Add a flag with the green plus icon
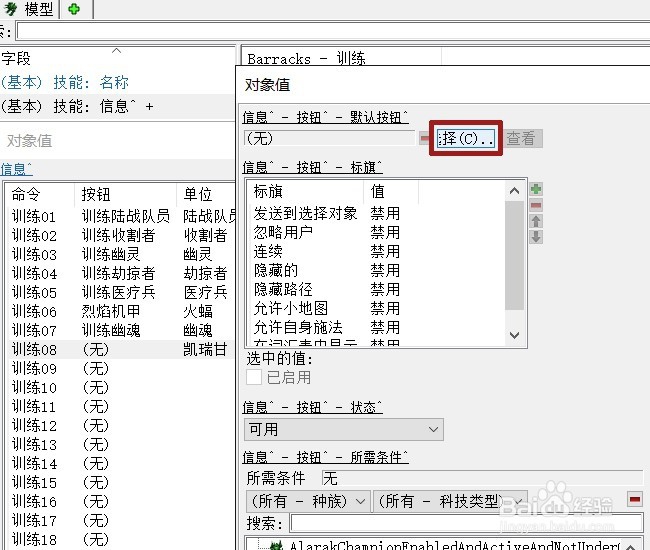 pos(536,189)
